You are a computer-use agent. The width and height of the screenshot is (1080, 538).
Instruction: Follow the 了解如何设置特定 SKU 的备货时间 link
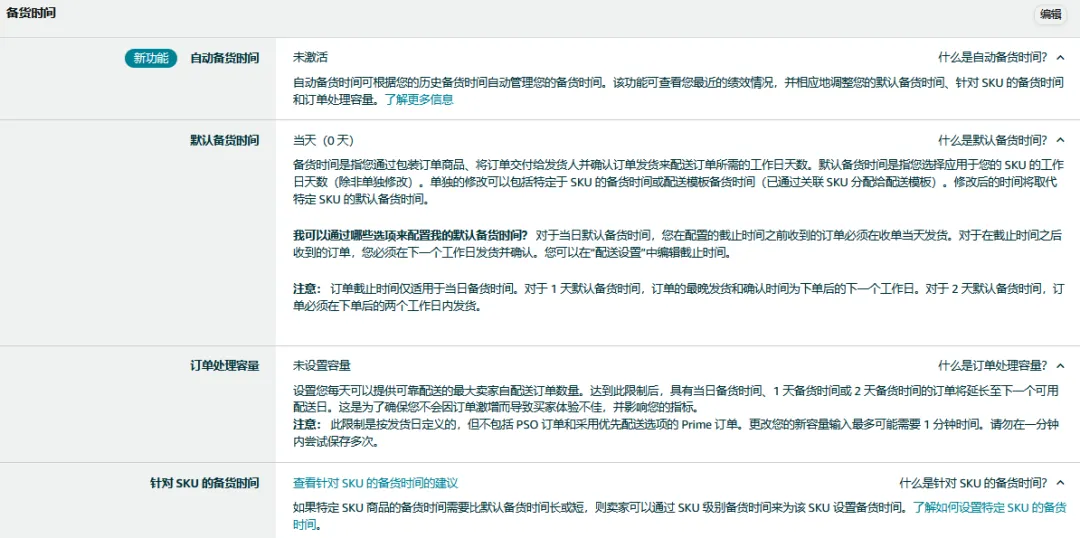tap(988, 508)
